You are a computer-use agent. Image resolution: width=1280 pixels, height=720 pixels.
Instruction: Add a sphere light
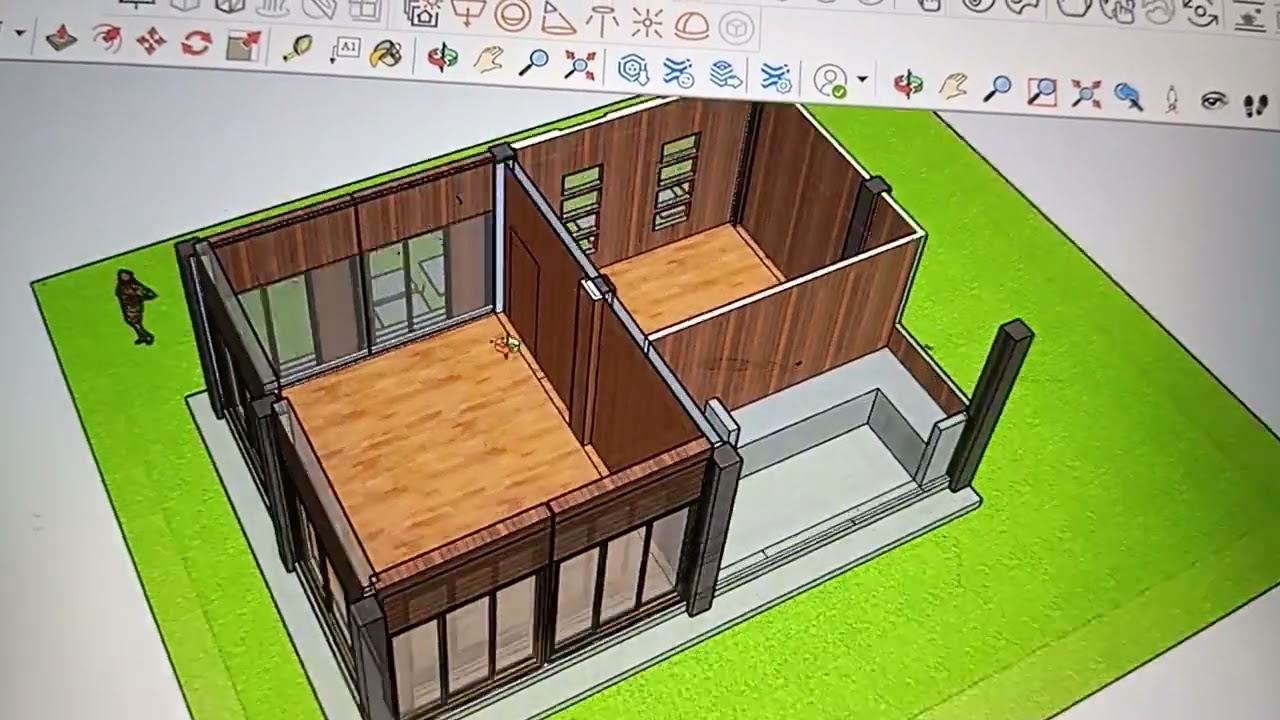513,16
